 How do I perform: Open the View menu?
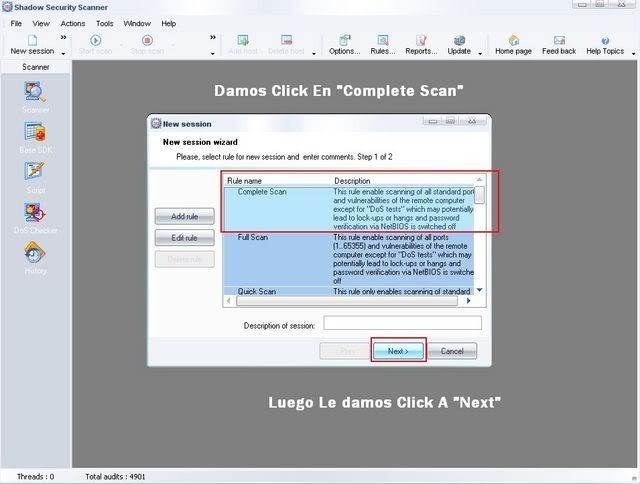tap(41, 24)
